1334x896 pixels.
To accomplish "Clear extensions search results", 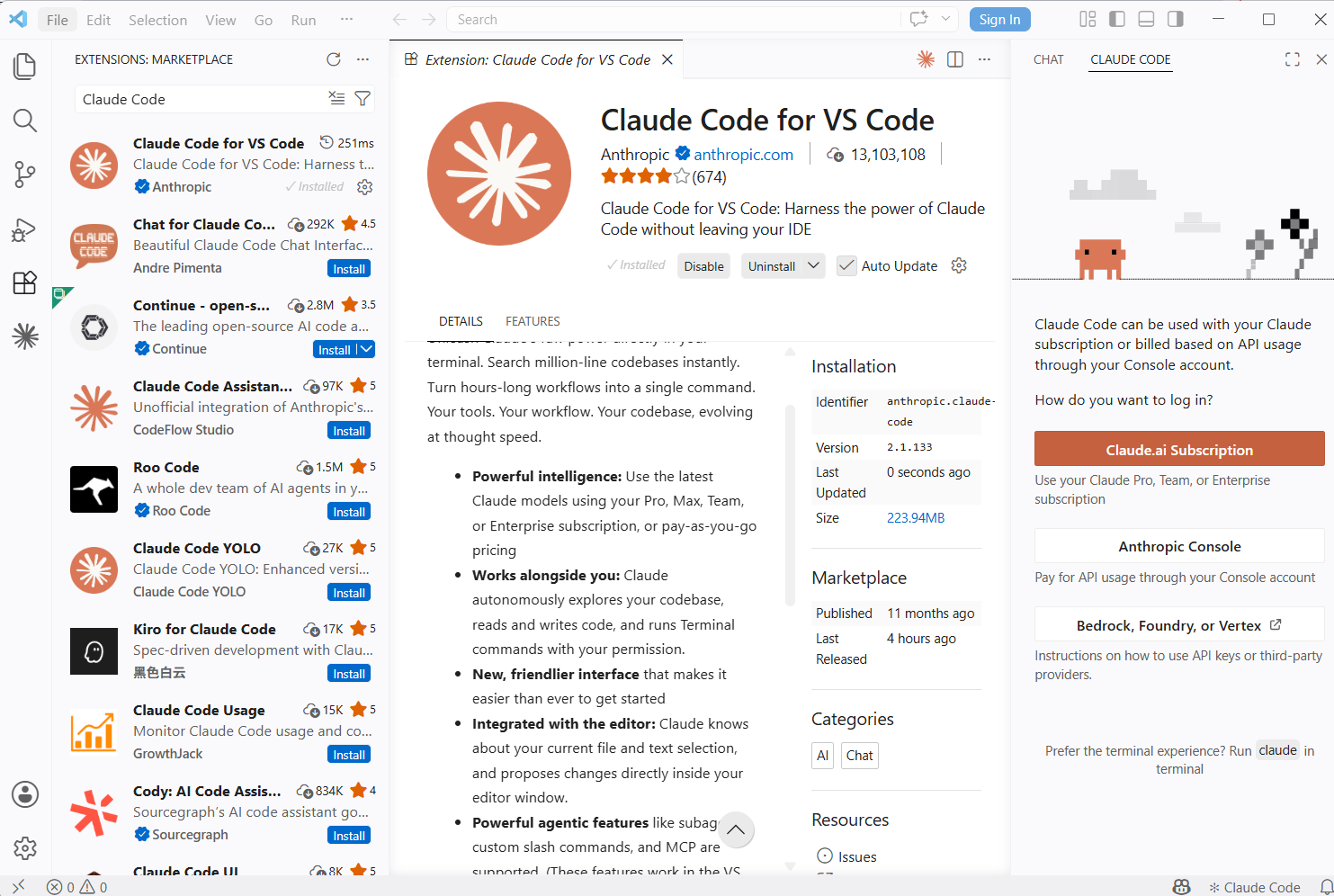I will tap(336, 99).
